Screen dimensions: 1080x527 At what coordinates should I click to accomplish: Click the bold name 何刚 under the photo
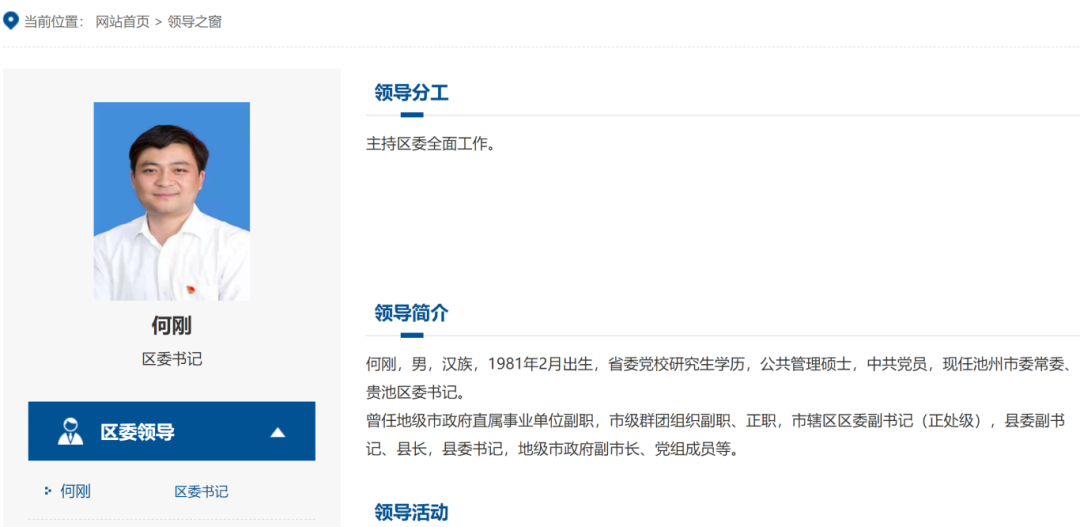[x=172, y=326]
